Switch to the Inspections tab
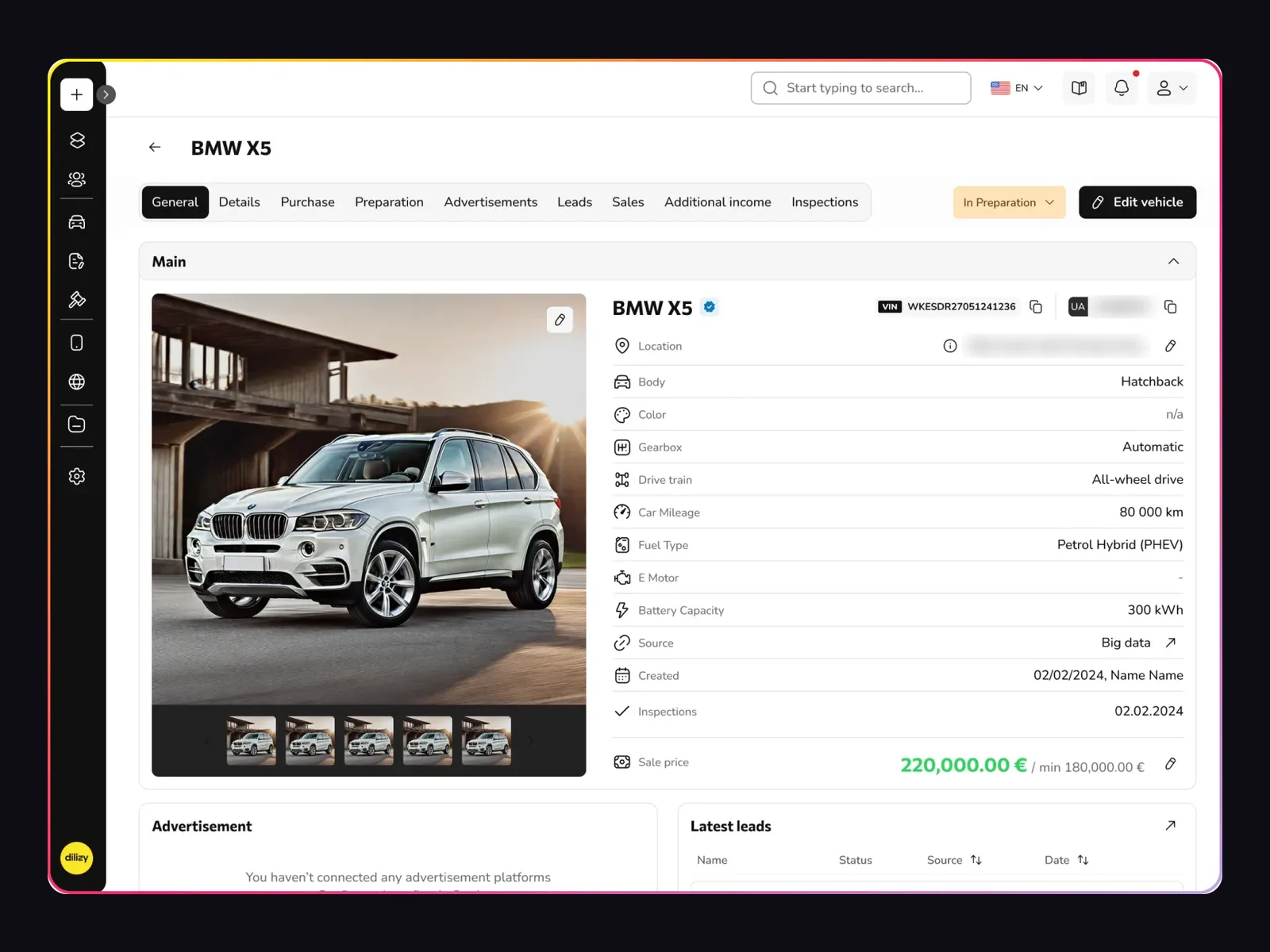1270x952 pixels. tap(825, 202)
